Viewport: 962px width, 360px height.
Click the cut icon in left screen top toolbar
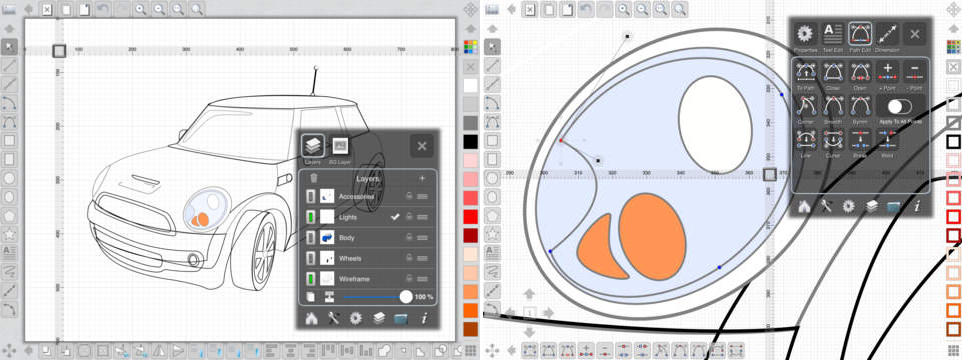point(47,9)
